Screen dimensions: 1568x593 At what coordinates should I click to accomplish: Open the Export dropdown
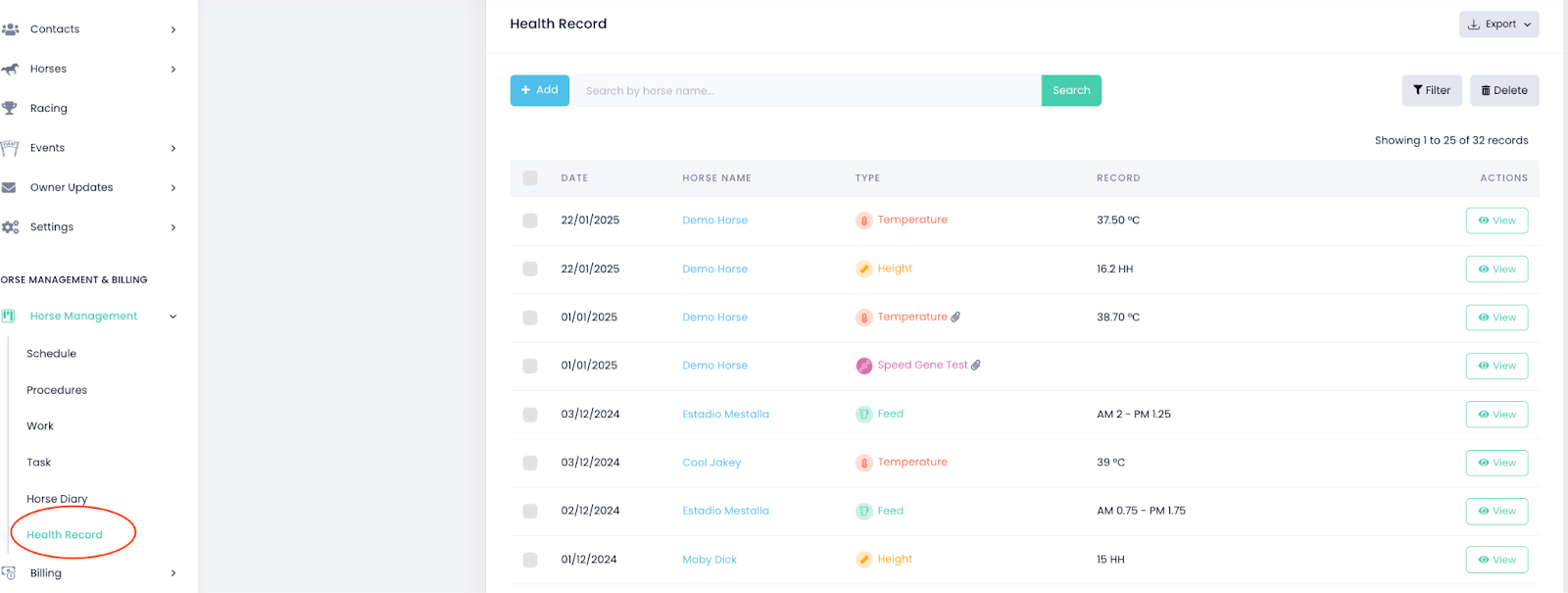(1498, 25)
